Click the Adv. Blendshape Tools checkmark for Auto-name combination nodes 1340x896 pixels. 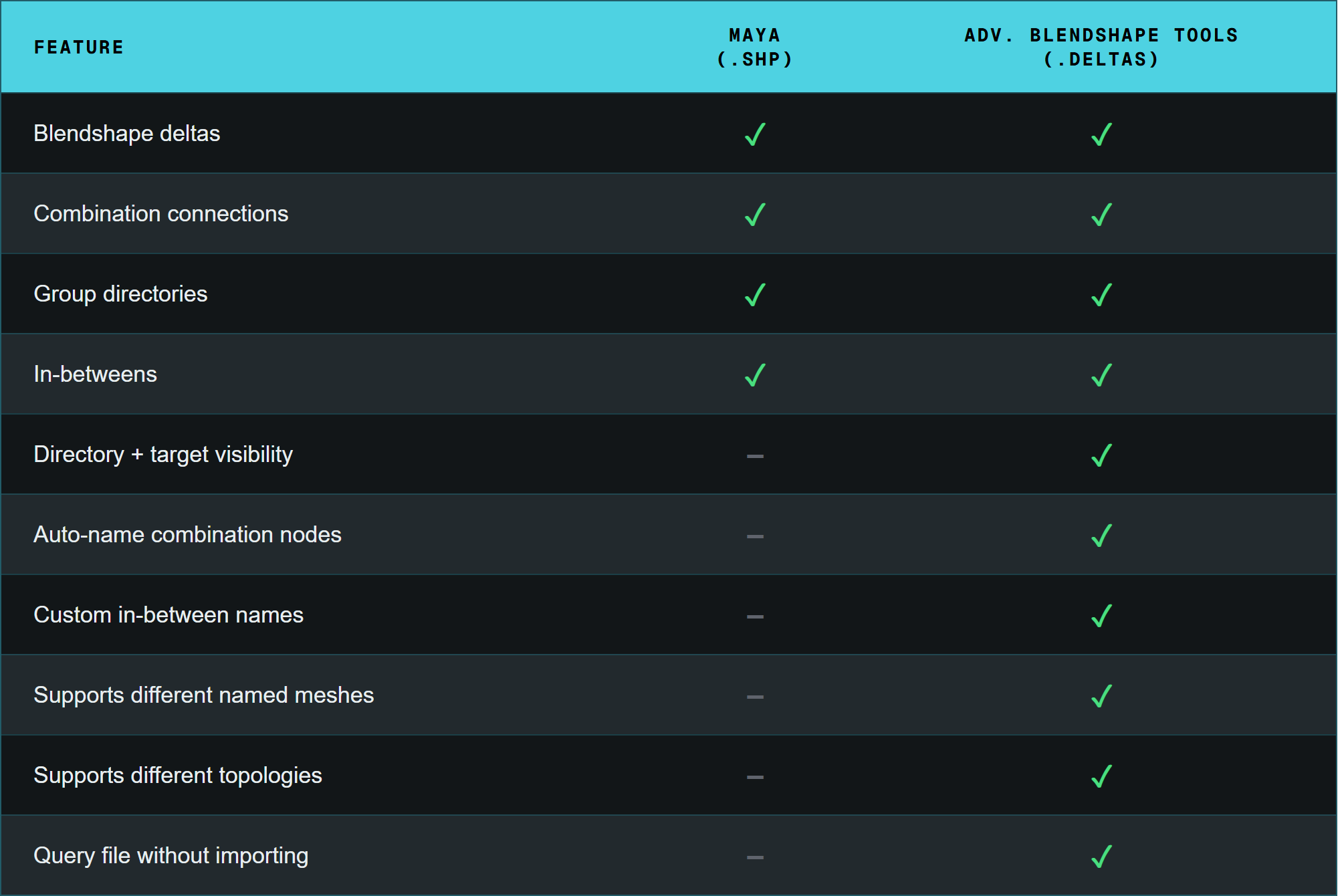coord(1101,536)
